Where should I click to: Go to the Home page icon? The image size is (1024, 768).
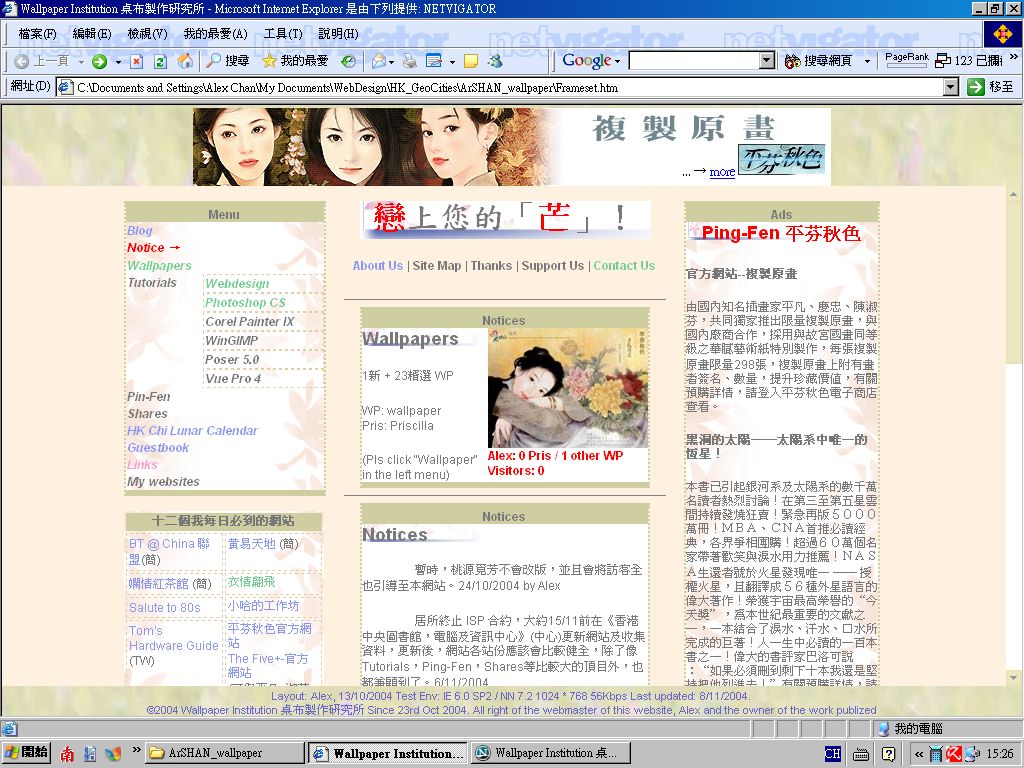[185, 61]
